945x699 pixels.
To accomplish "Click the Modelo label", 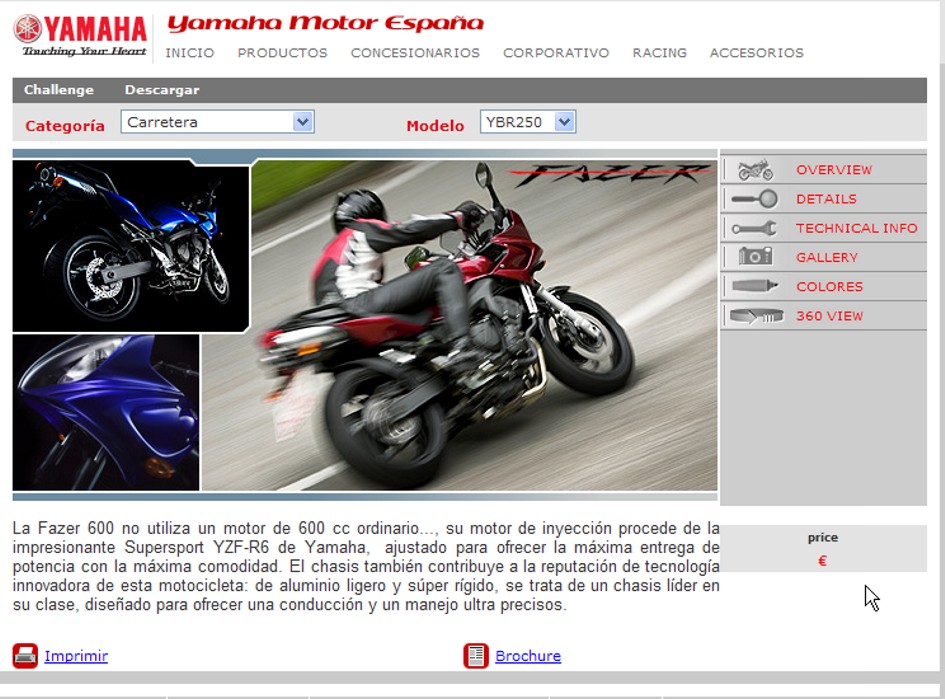I will click(435, 126).
